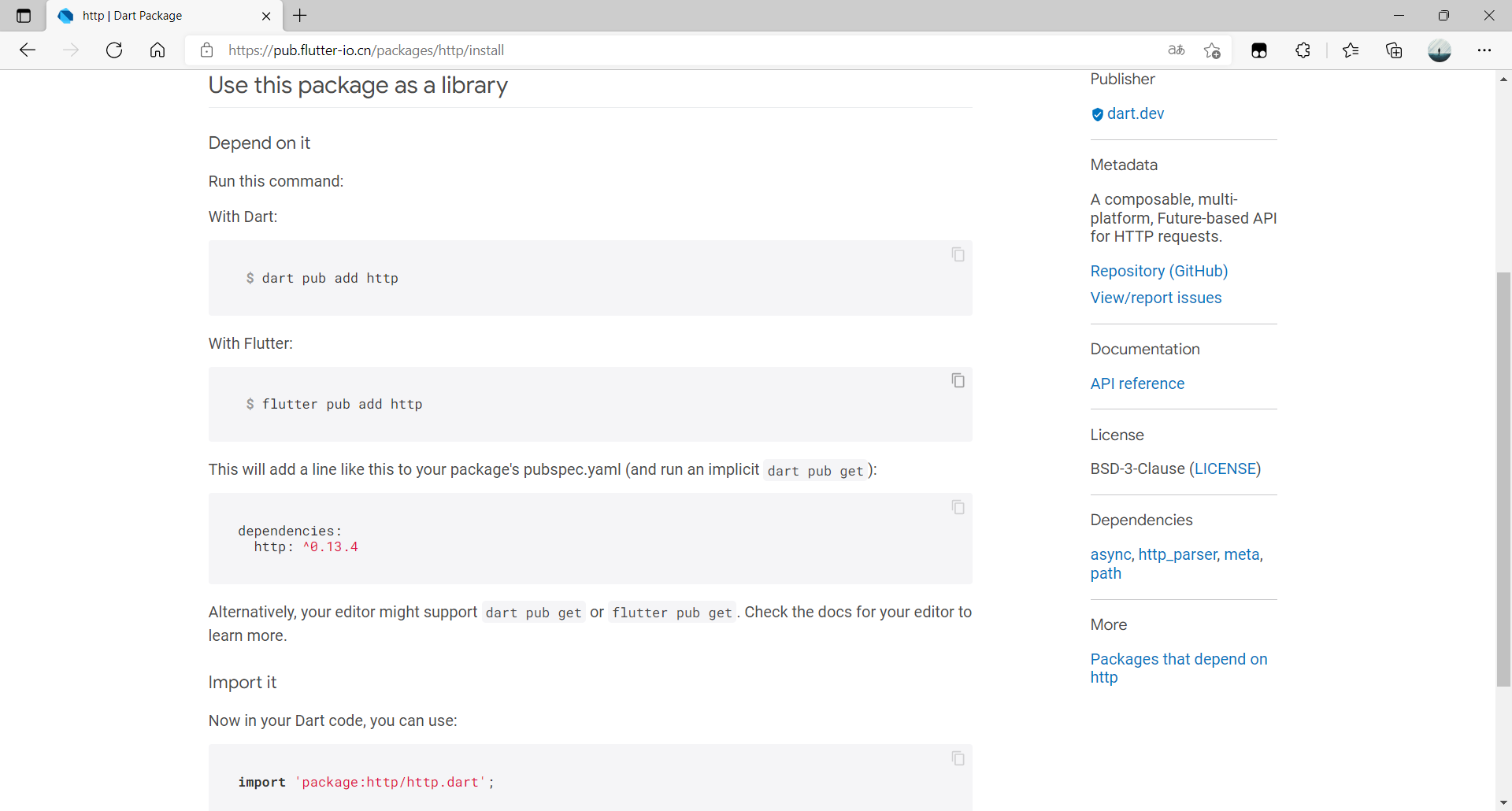View site information lock icon

206,50
